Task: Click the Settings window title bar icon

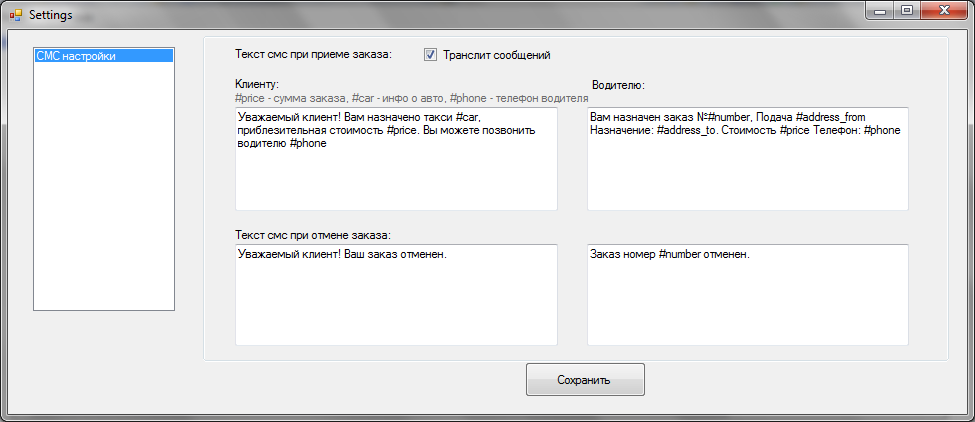Action: click(x=14, y=16)
